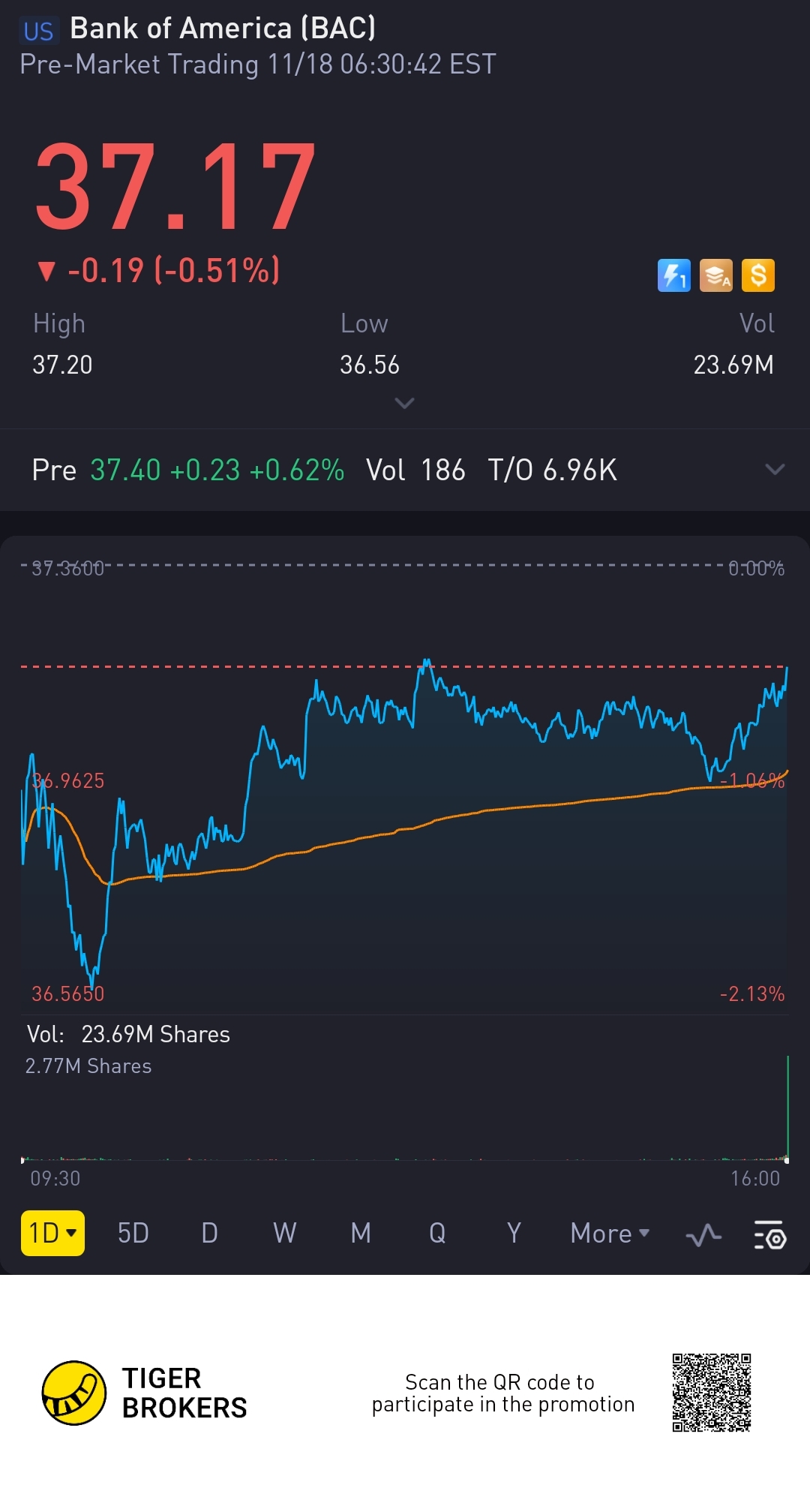Screen dimensions: 810x1512
Task: Select the Y yearly chart tab
Action: [514, 1233]
